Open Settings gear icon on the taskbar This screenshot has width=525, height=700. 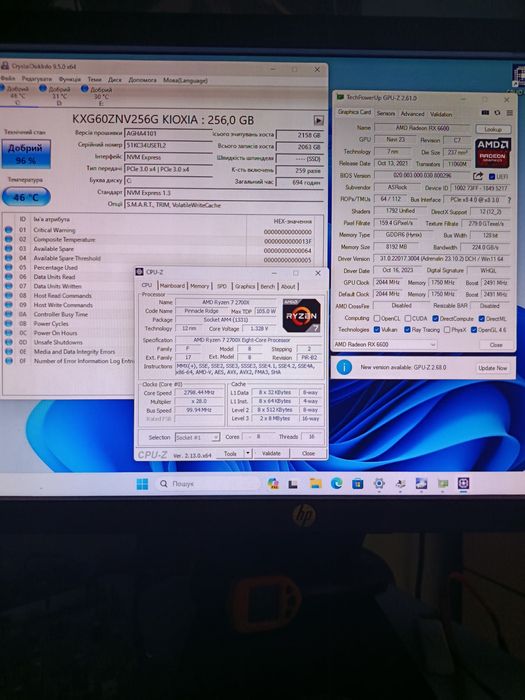379,483
